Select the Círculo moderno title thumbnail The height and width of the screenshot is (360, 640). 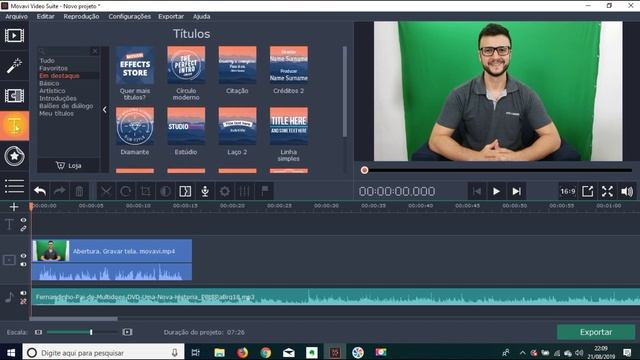(x=186, y=65)
